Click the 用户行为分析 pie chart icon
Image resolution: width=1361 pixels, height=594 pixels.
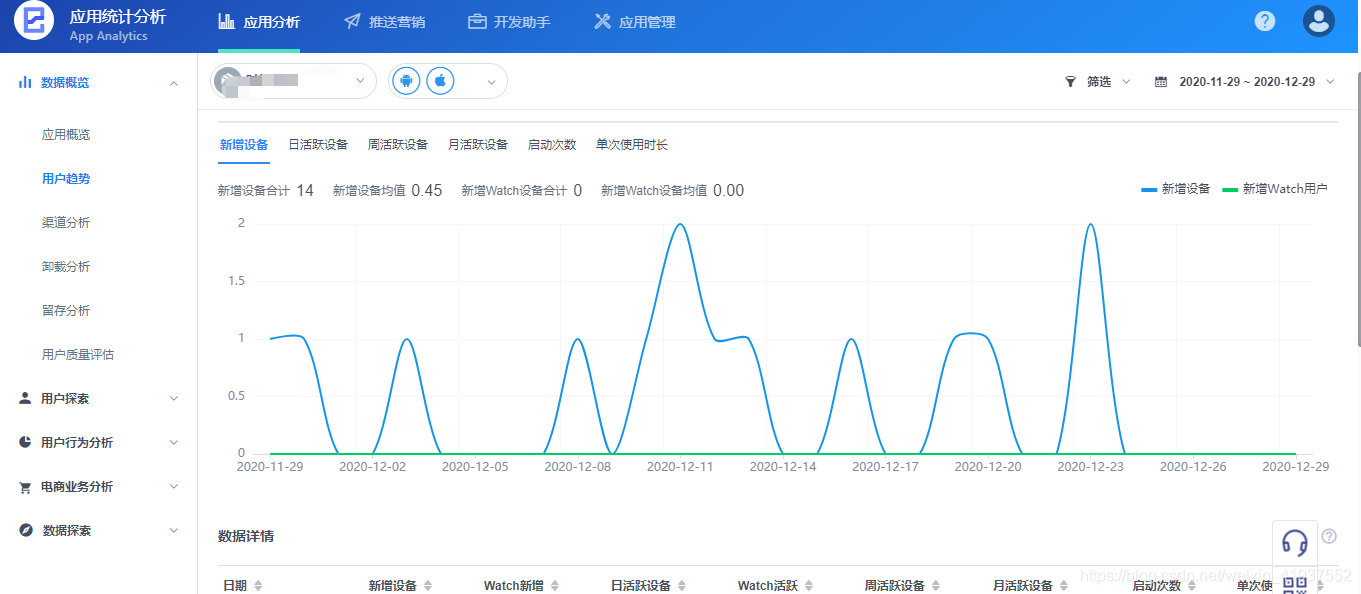pos(25,442)
